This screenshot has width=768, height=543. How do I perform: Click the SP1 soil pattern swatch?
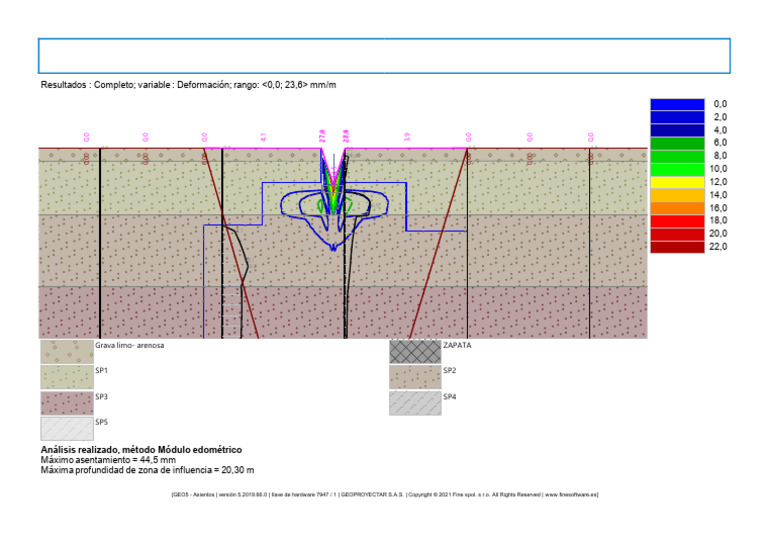(x=67, y=377)
